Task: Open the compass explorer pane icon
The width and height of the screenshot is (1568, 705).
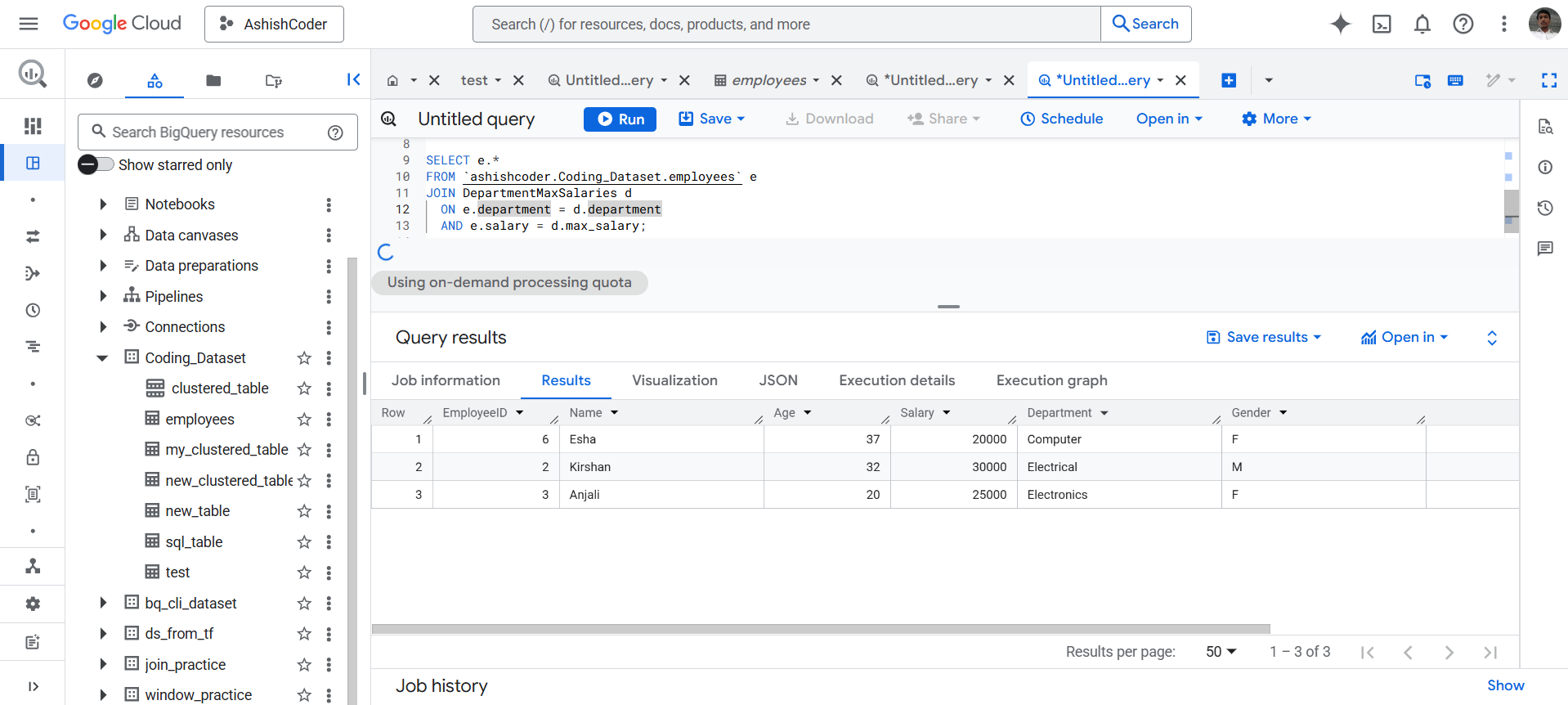Action: point(95,80)
